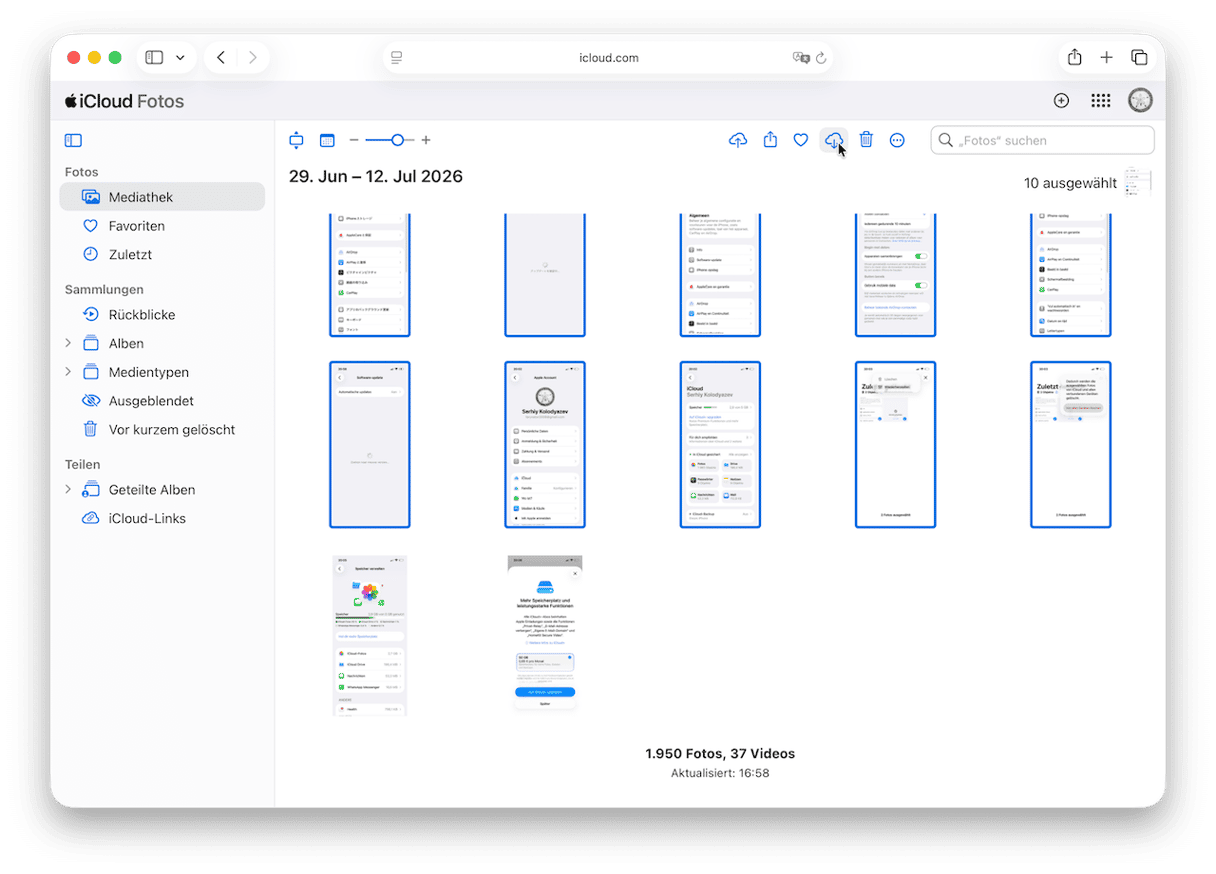Toggle the iCloud Fotos sidebar panel
Screen dimensions: 1216x874
click(x=73, y=141)
